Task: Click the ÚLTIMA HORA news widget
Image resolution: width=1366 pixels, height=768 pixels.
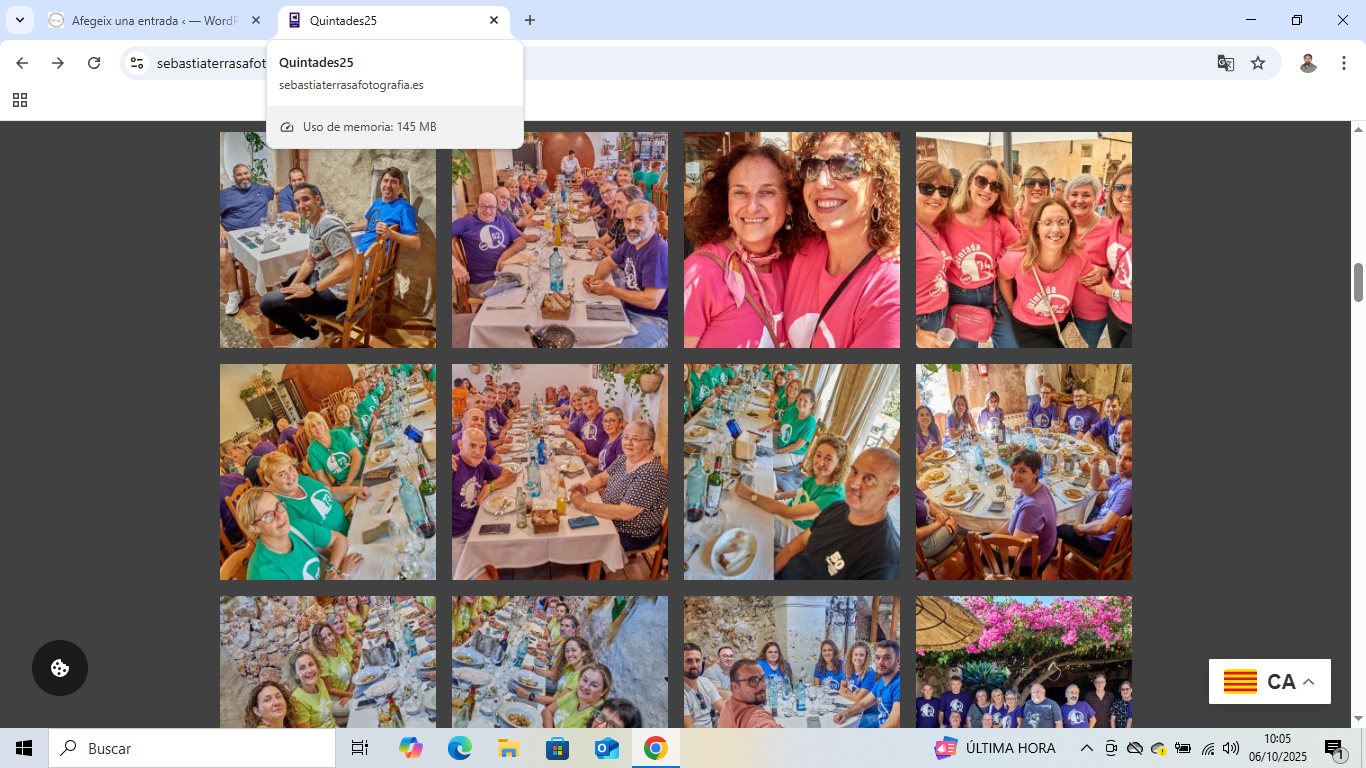Action: tap(995, 748)
